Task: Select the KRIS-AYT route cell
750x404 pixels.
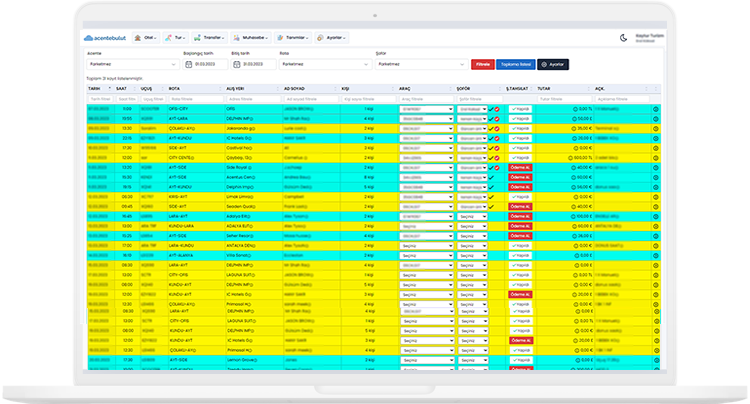Action: [x=196, y=197]
